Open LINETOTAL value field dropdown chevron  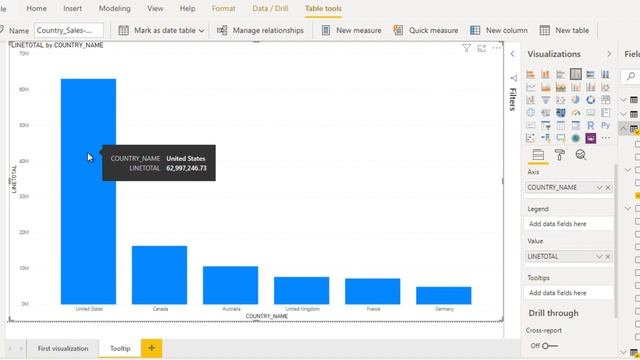(x=599, y=256)
